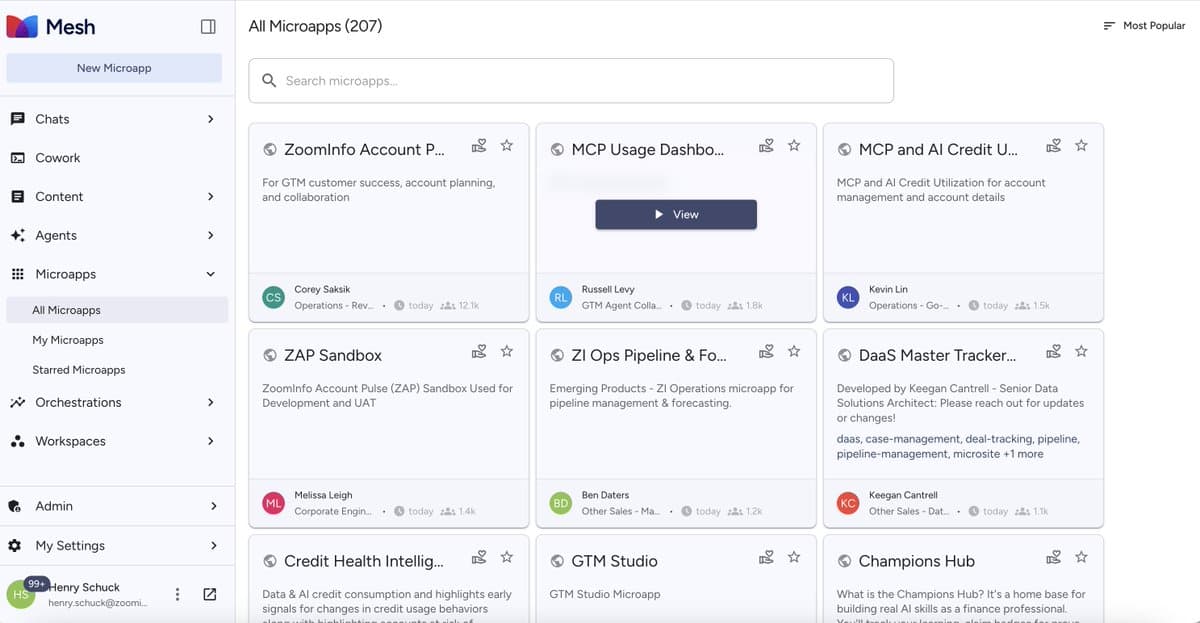This screenshot has width=1200, height=623.
Task: Star the DaaS Master Tracker microapp
Action: tap(1081, 352)
